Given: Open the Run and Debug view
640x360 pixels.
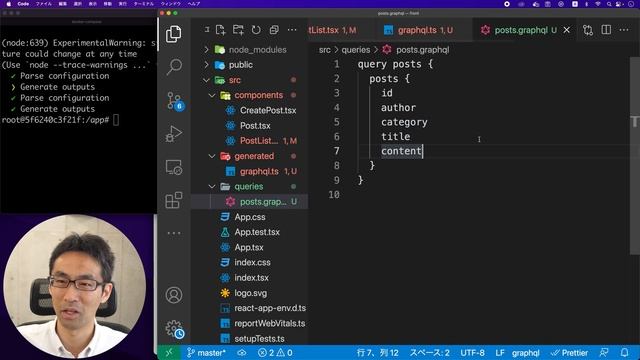Looking at the screenshot, I should pyautogui.click(x=174, y=134).
